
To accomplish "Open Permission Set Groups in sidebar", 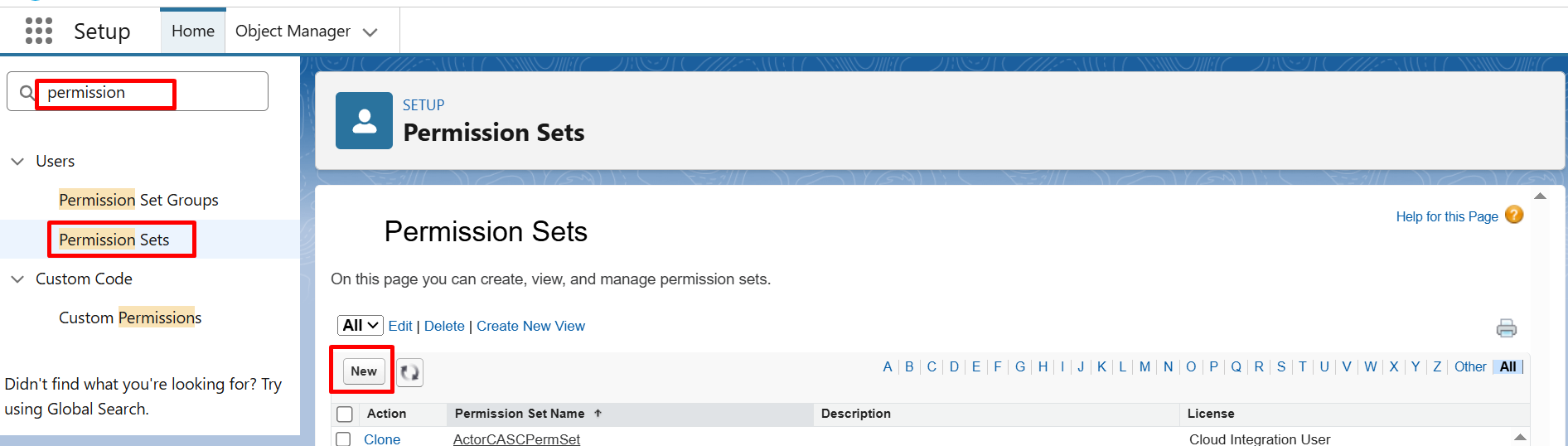I will tap(138, 200).
